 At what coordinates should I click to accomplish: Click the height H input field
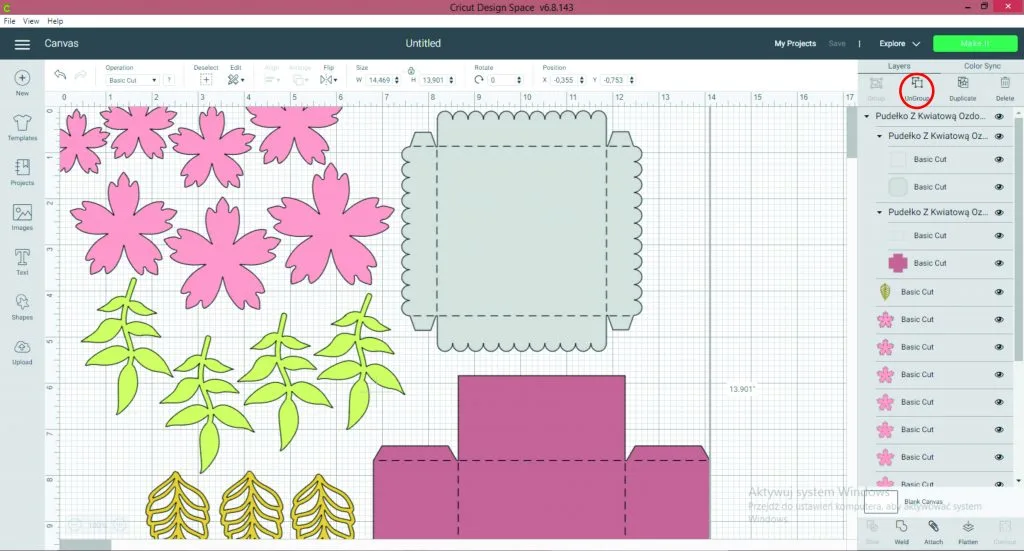(x=434, y=80)
